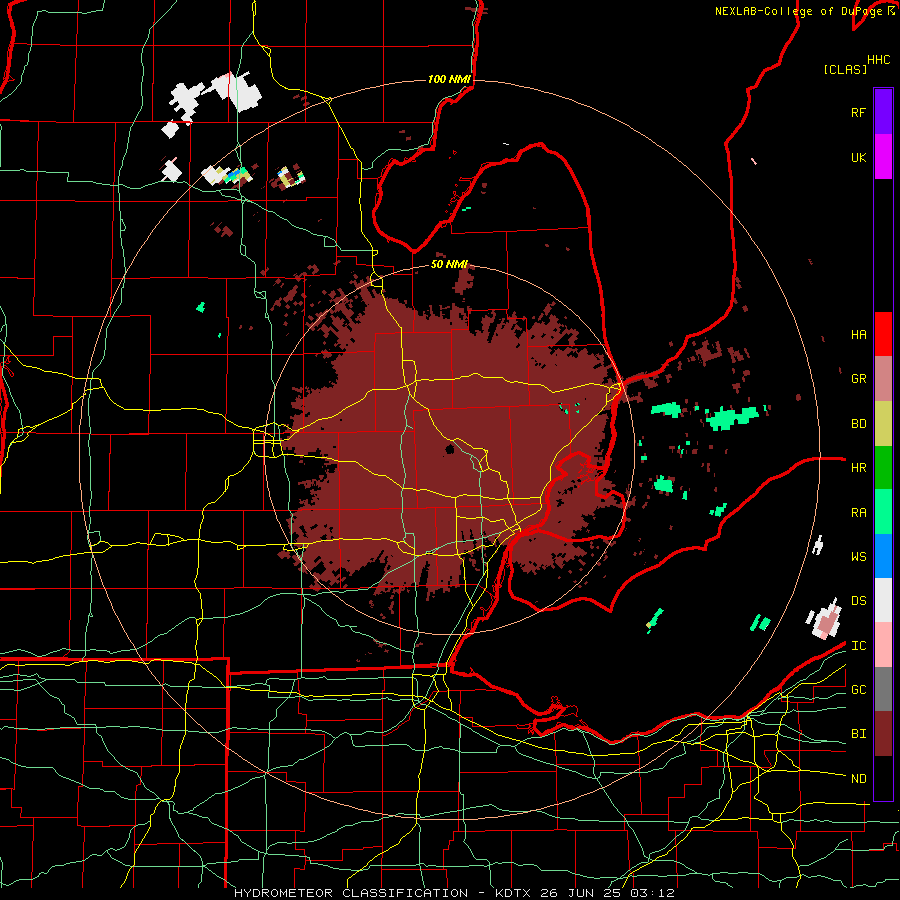Viewport: 900px width, 900px height.
Task: Click the WS legend label
Action: point(858,556)
